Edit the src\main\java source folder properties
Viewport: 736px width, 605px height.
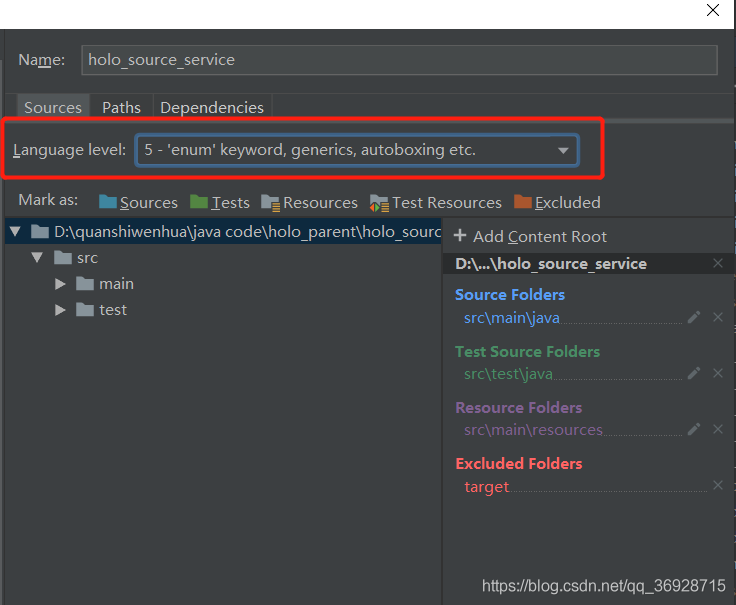click(694, 317)
